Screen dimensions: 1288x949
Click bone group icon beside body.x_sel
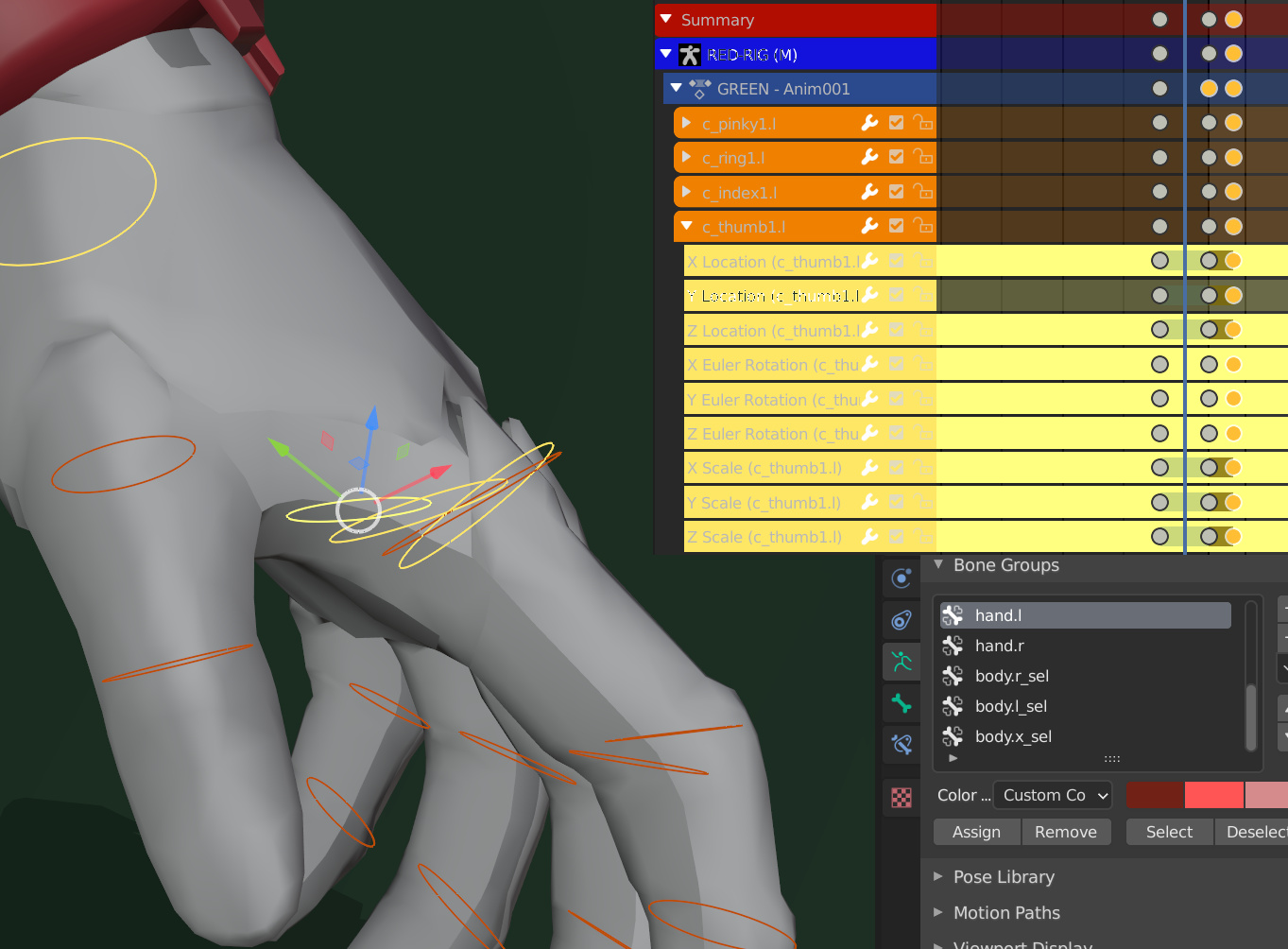tap(953, 736)
